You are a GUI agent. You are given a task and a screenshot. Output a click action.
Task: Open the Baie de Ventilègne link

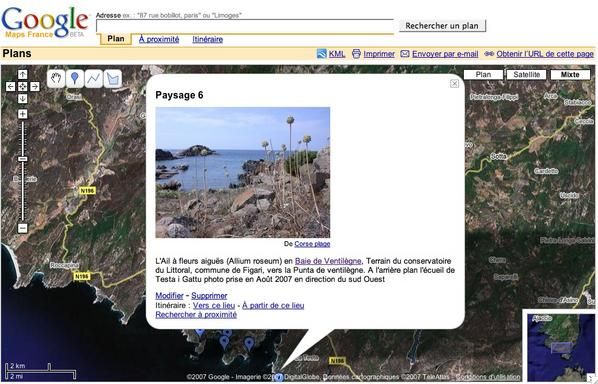(328, 261)
